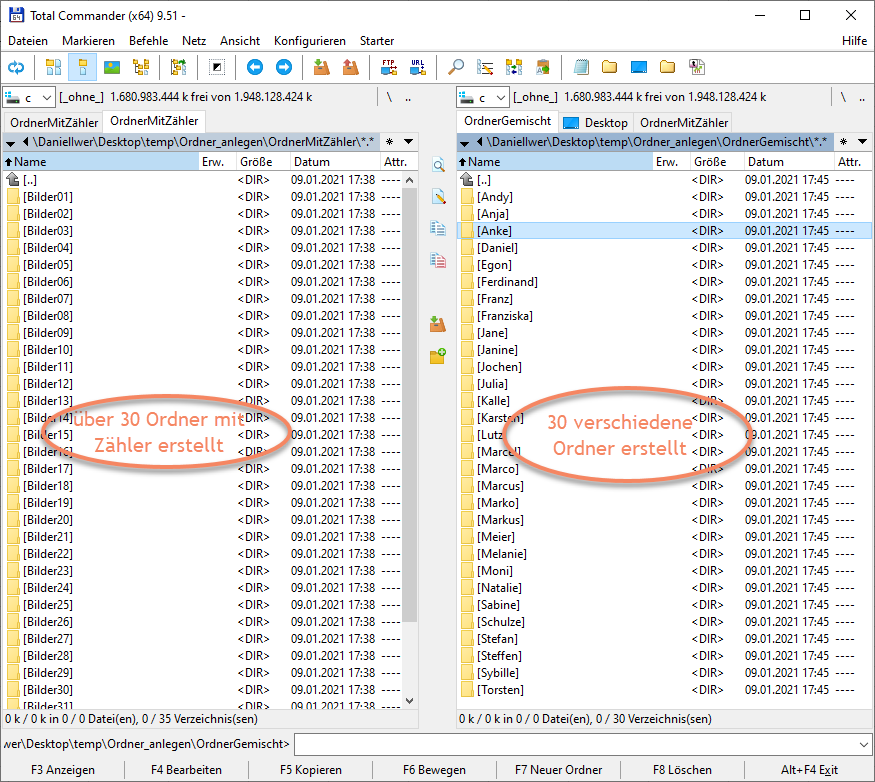This screenshot has height=782, width=875.
Task: Expand the command line history dropdown
Action: (x=863, y=745)
